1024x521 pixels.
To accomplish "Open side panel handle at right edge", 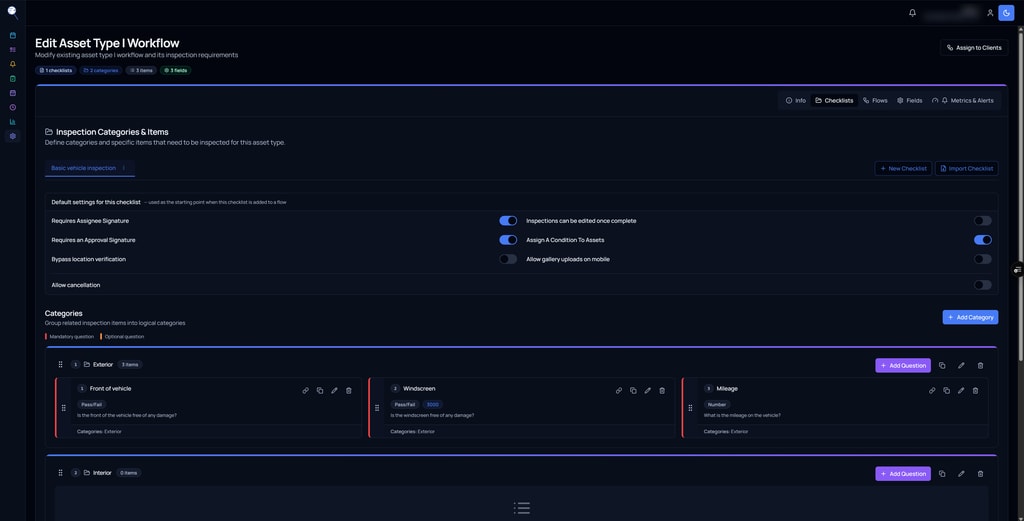I will (1017, 270).
